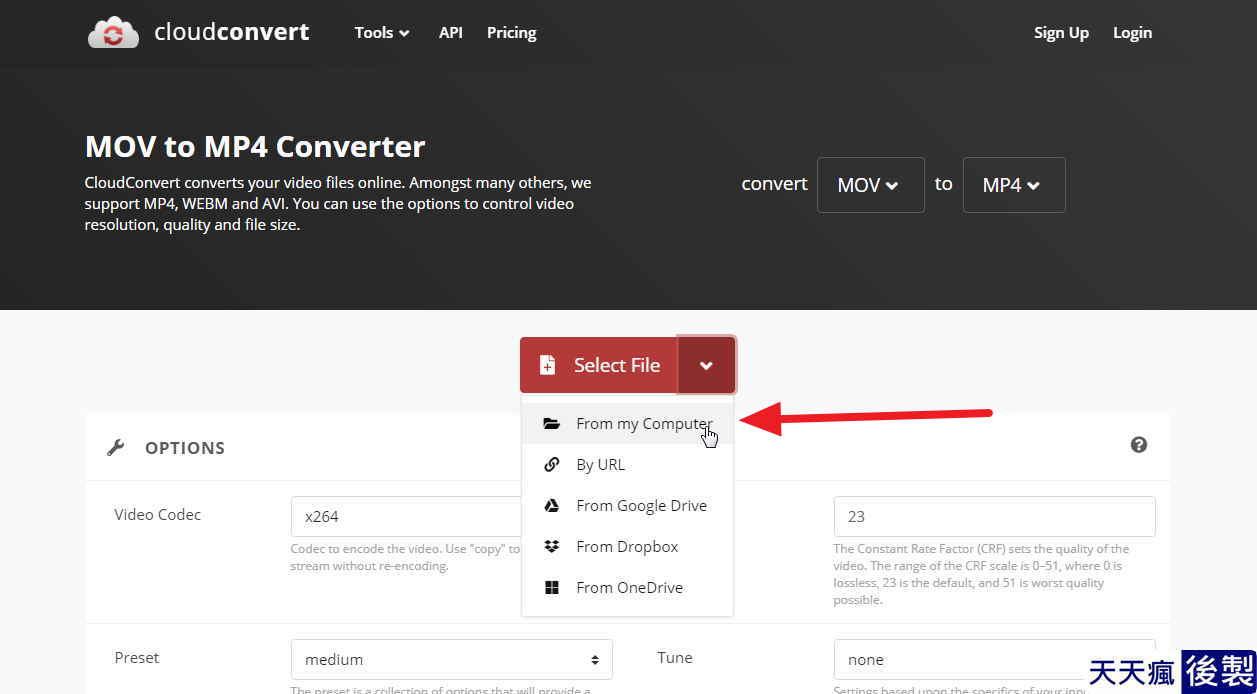Open the Preset medium dropdown
The width and height of the screenshot is (1257, 694).
[x=452, y=660]
